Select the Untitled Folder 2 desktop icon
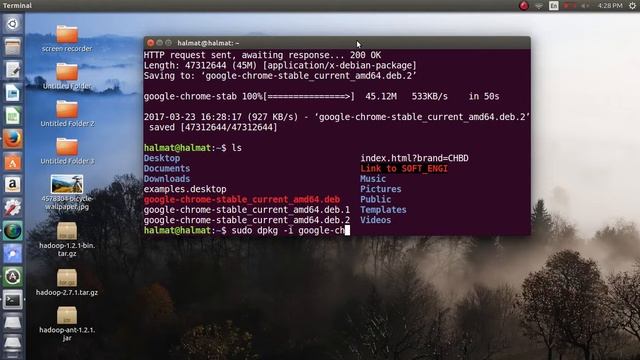 [x=67, y=113]
